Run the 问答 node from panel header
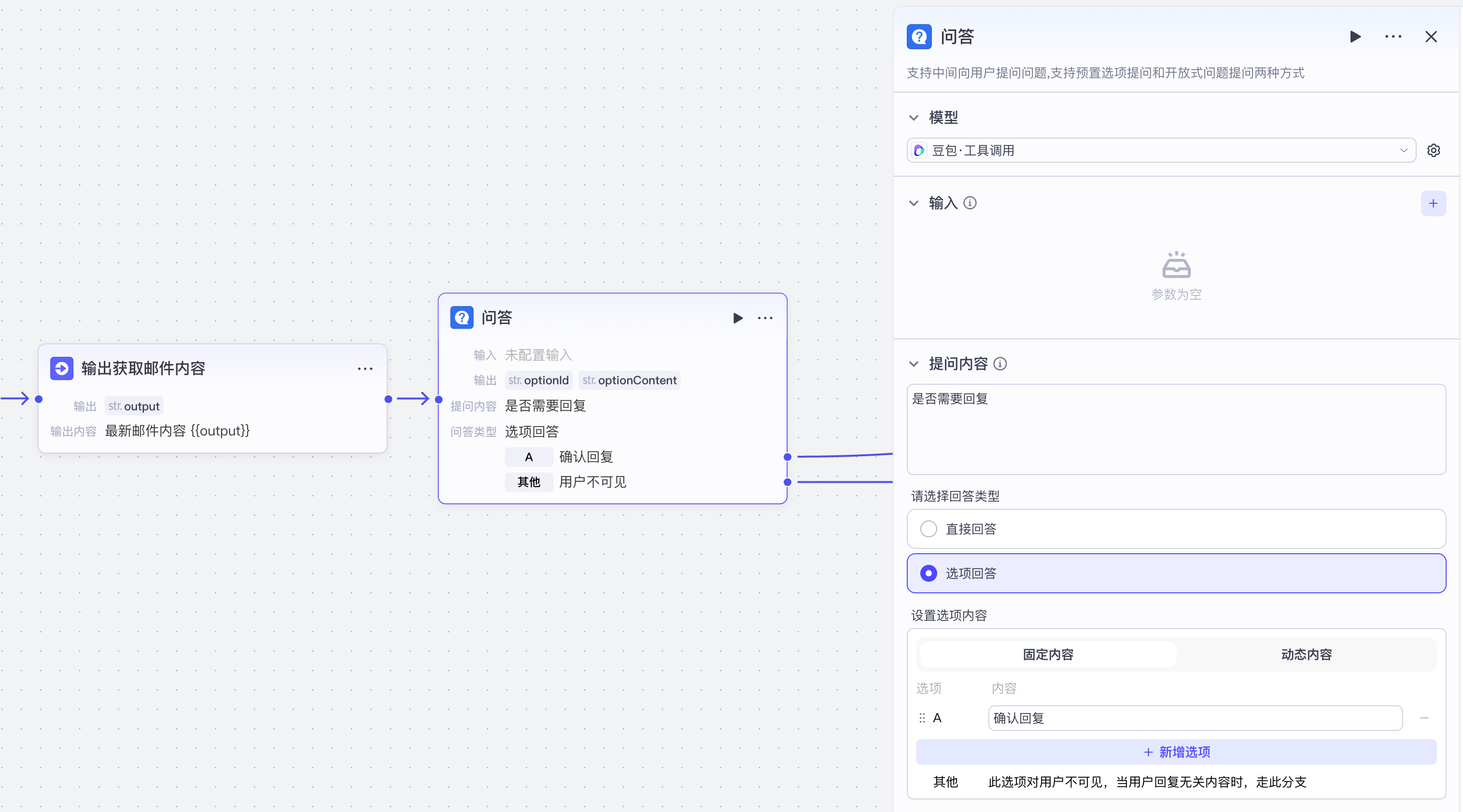Screen dimensions: 1463x812 (1355, 37)
